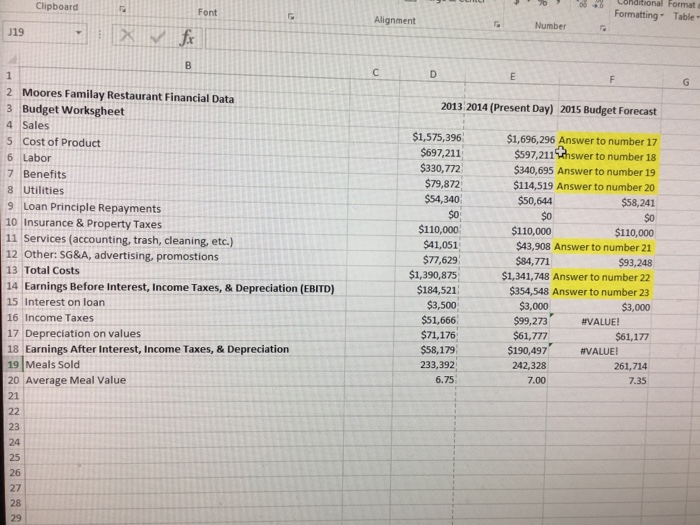Click 'Services (accounting, trash, cleaning, etc.)' cell

tap(129, 240)
